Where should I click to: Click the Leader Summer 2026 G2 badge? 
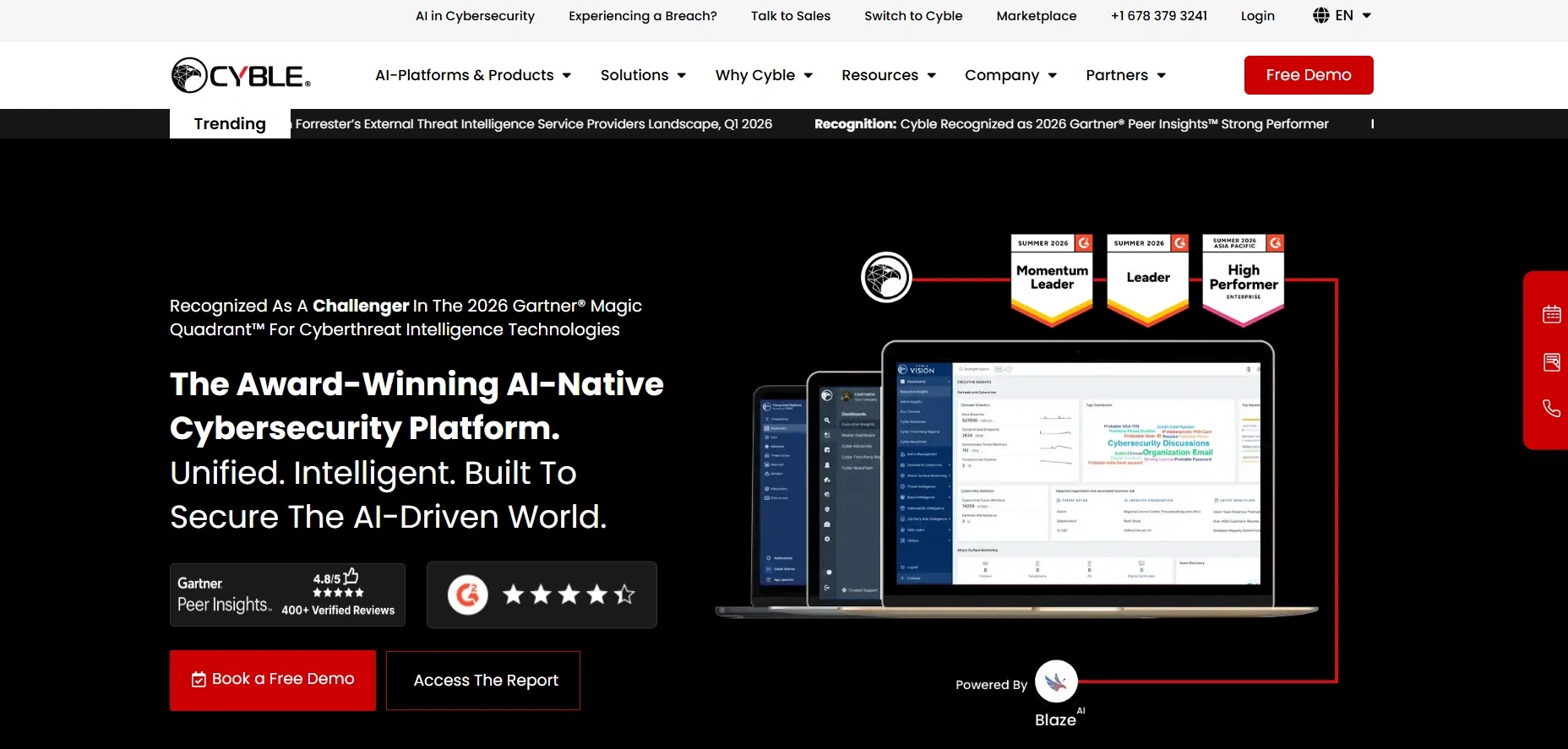click(x=1148, y=280)
